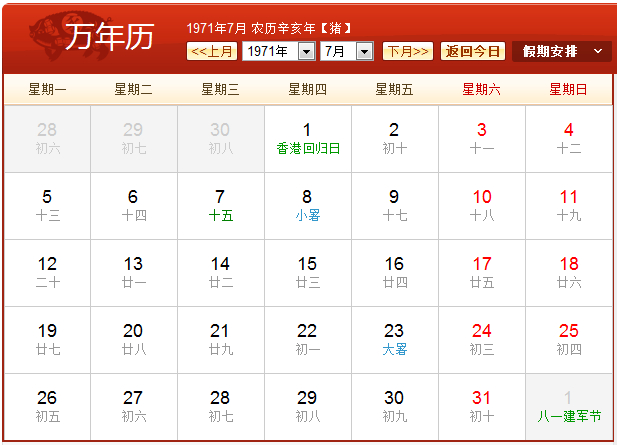Click the 星期日 column header
This screenshot has height=445, width=617.
[x=568, y=89]
